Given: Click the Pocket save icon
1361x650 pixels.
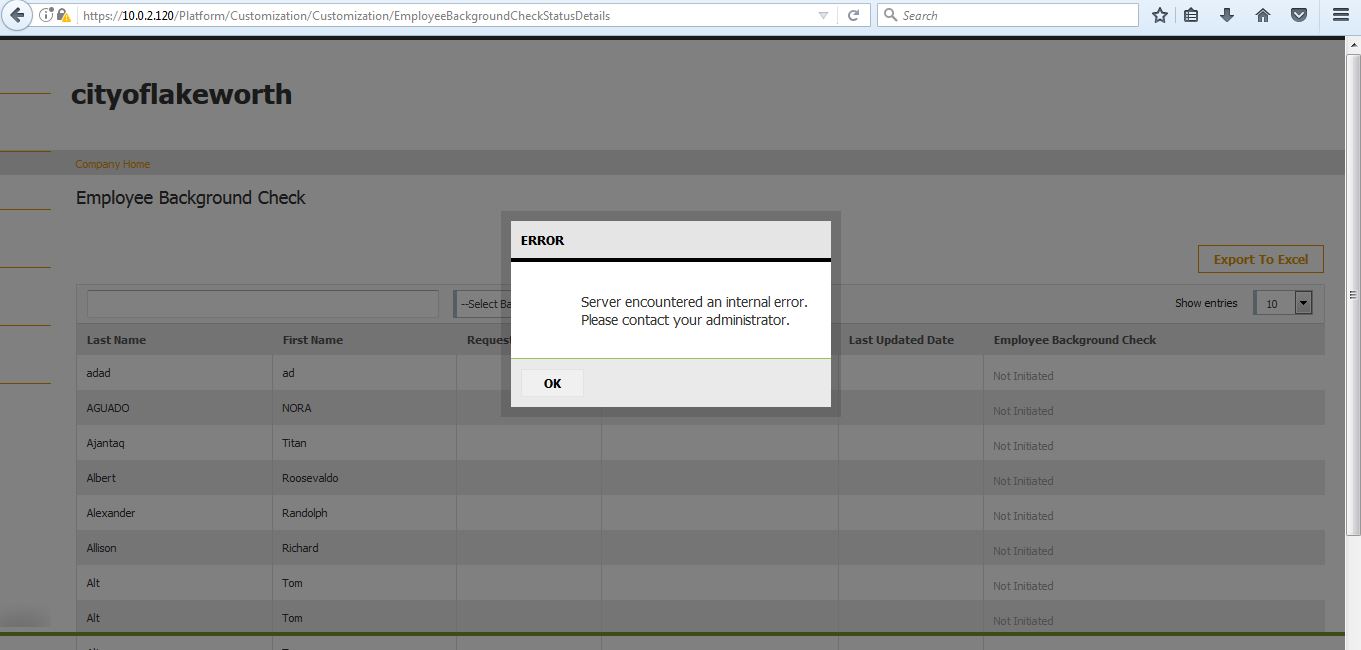Looking at the screenshot, I should coord(1298,15).
